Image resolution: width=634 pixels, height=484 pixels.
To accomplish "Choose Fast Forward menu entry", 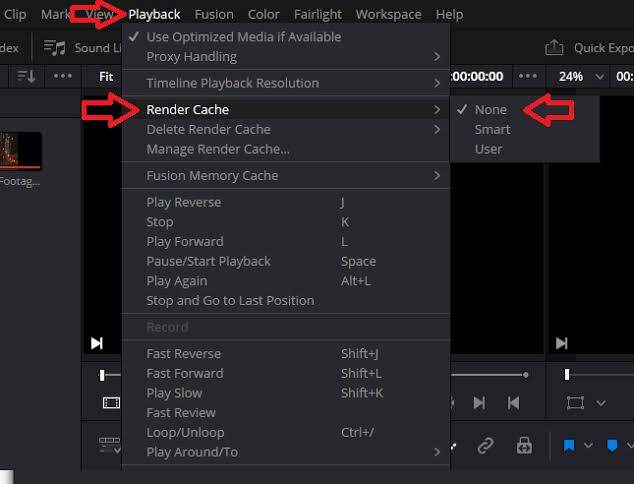I will pos(286,373).
